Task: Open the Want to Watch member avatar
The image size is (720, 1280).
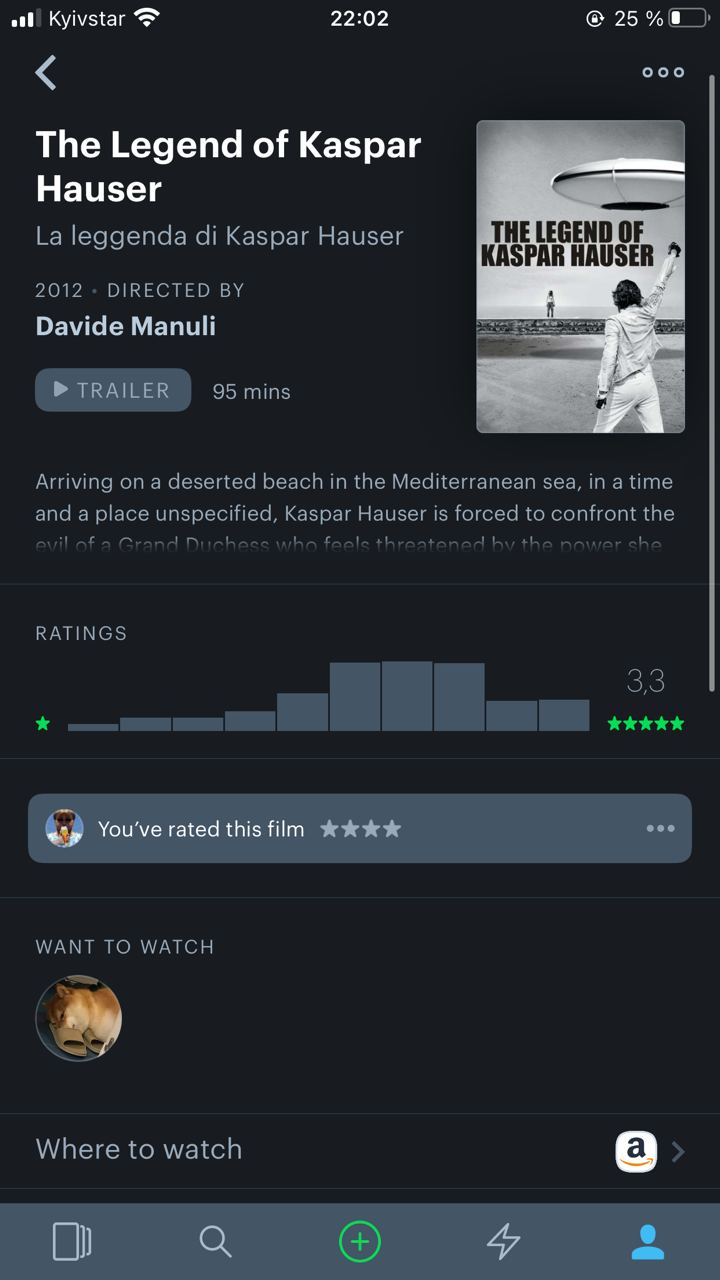Action: click(x=79, y=1018)
